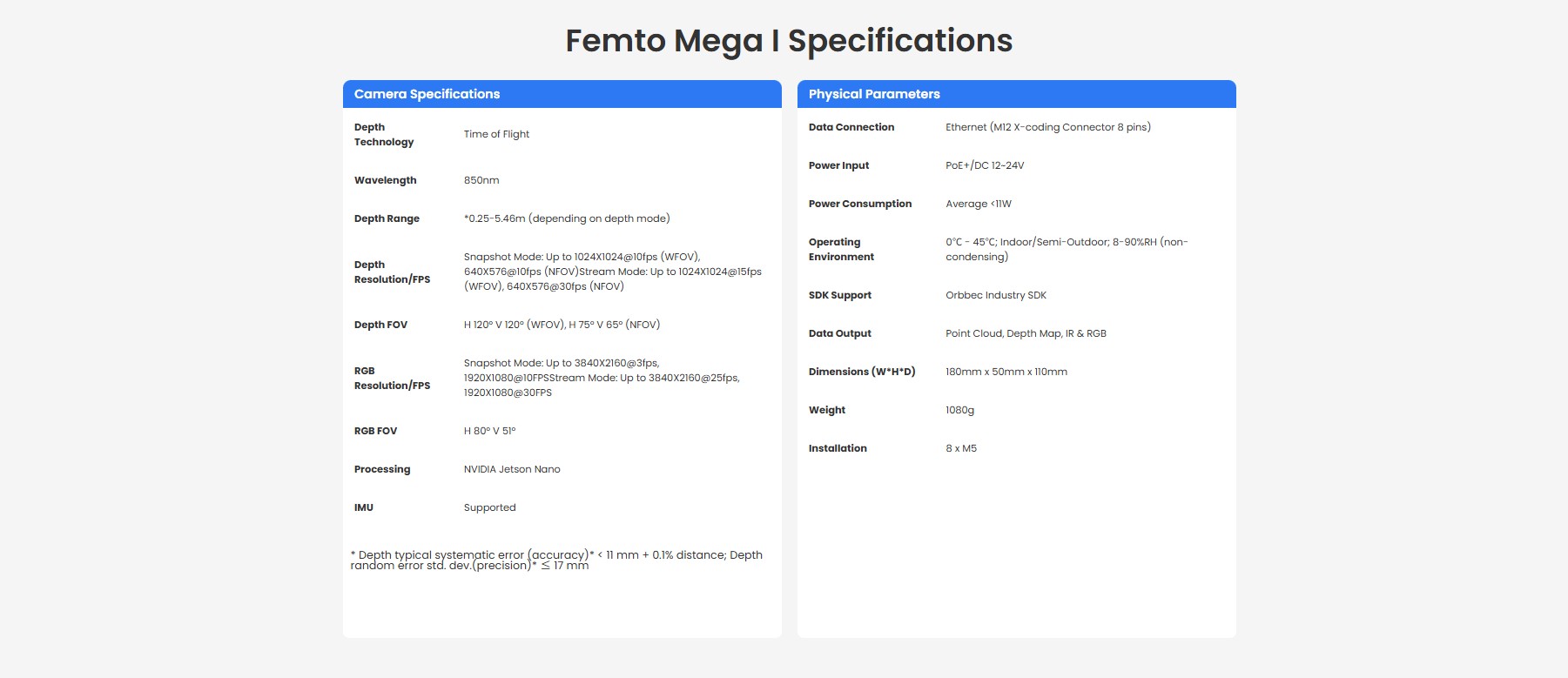Select the Physical Parameters header bar

pyautogui.click(x=1016, y=94)
